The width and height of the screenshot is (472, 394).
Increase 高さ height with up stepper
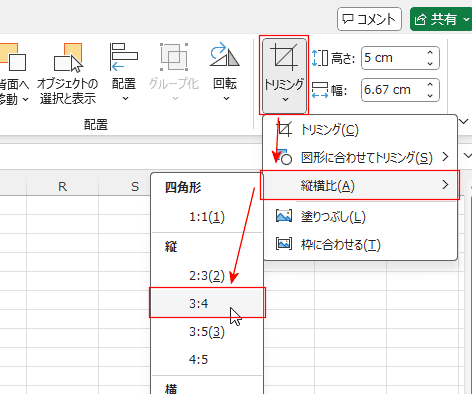click(x=430, y=53)
